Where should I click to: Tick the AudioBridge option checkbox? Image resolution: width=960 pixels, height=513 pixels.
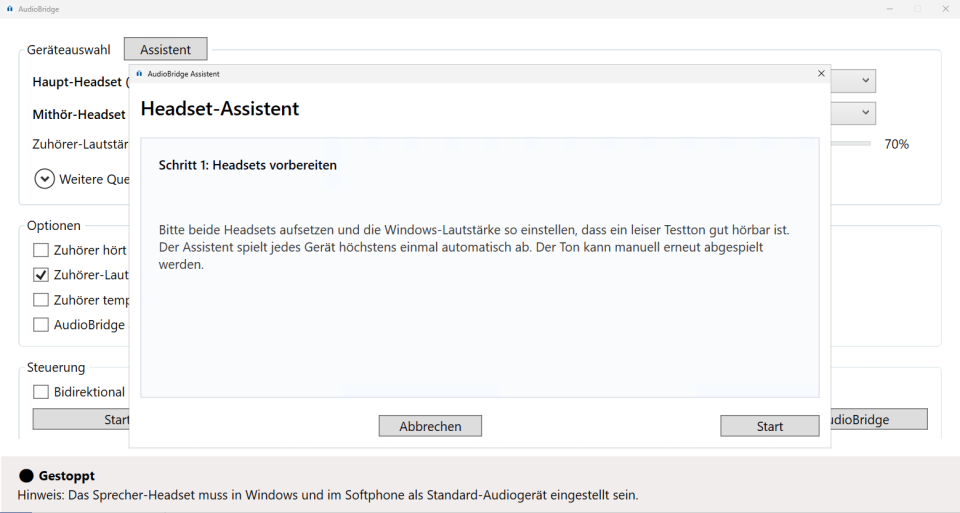(40, 324)
